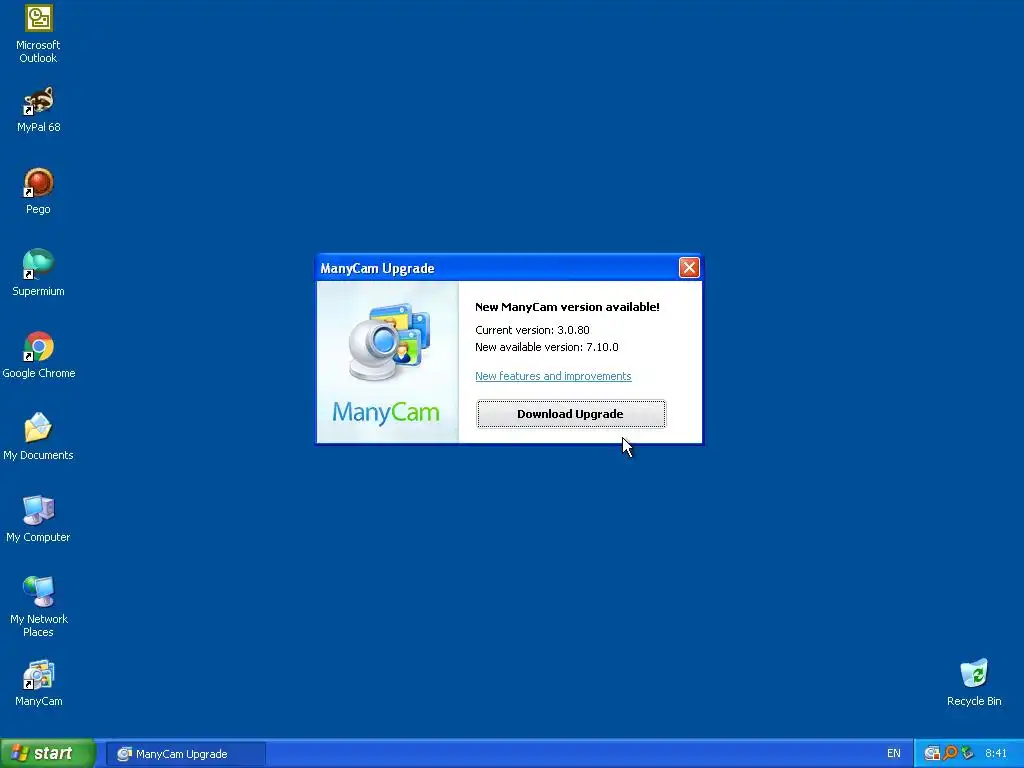Viewport: 1024px width, 768px height.
Task: Click the orange magnifier tray icon
Action: coord(950,754)
